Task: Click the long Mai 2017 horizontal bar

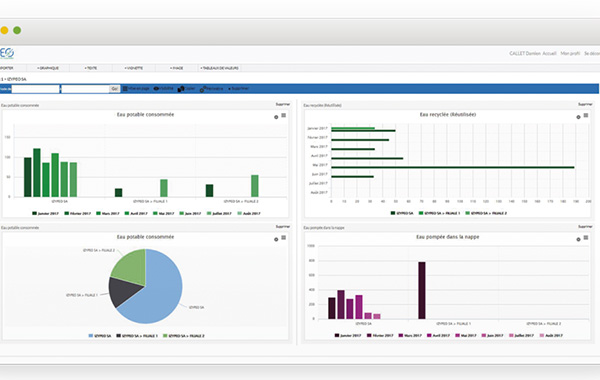Action: tap(453, 167)
